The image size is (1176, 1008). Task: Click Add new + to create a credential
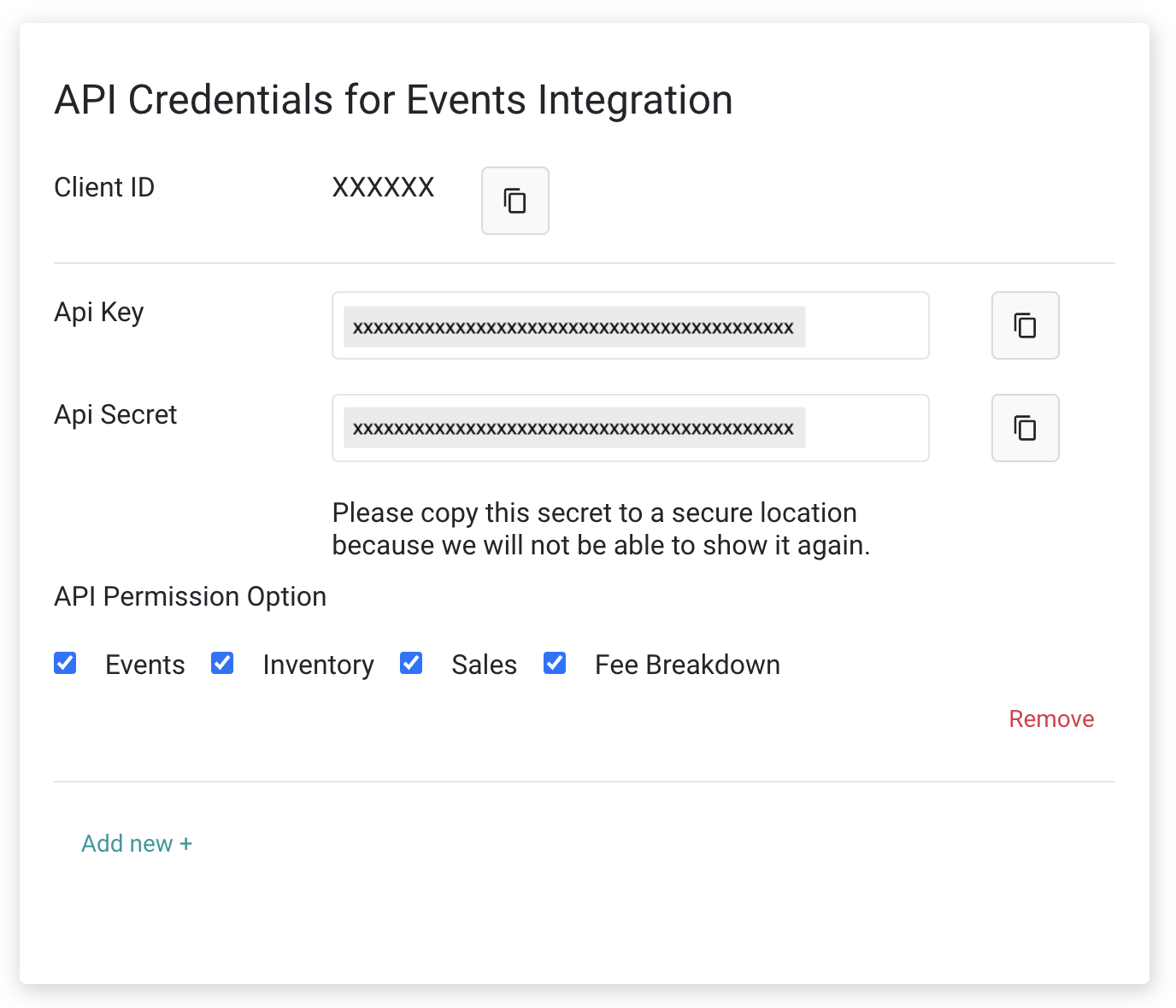pos(137,843)
